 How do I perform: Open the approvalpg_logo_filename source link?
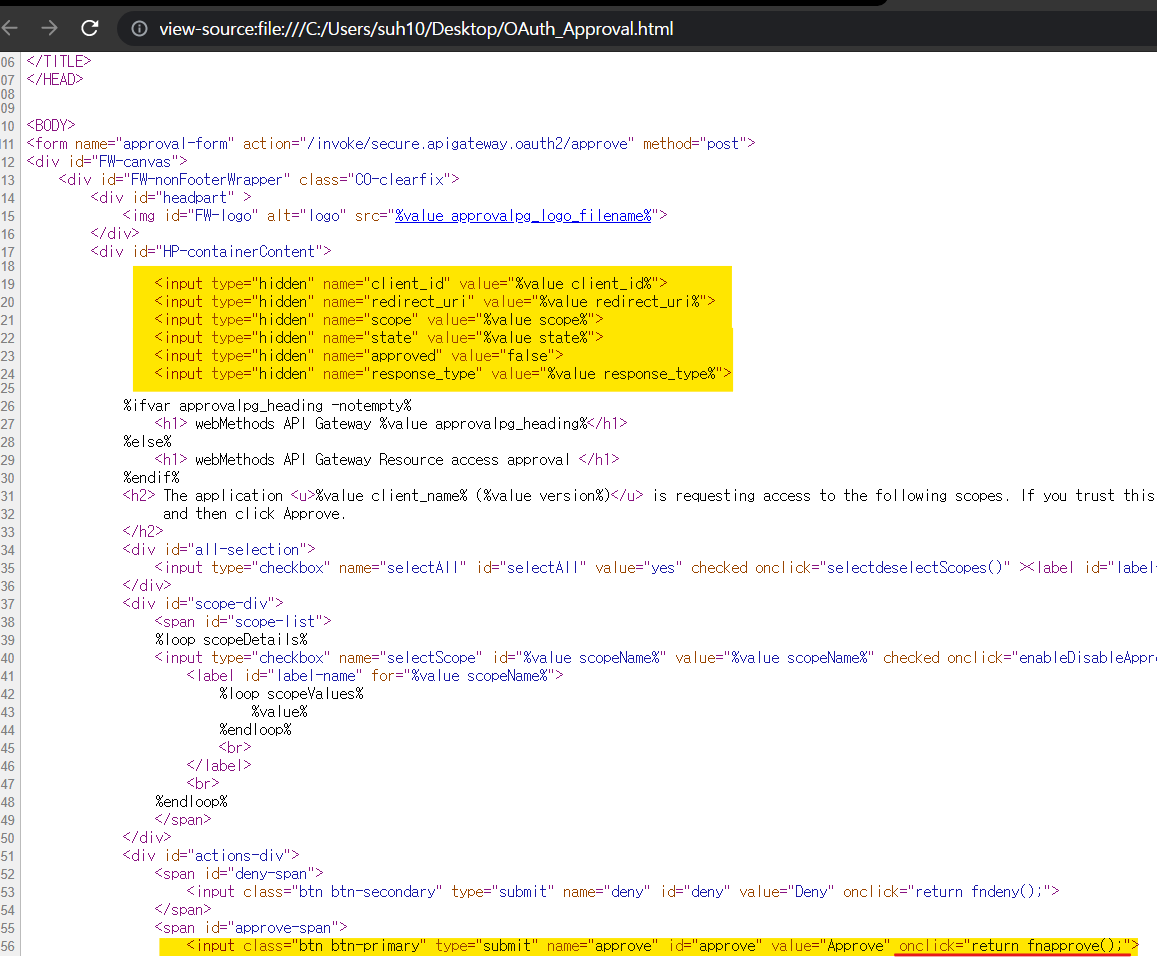523,216
